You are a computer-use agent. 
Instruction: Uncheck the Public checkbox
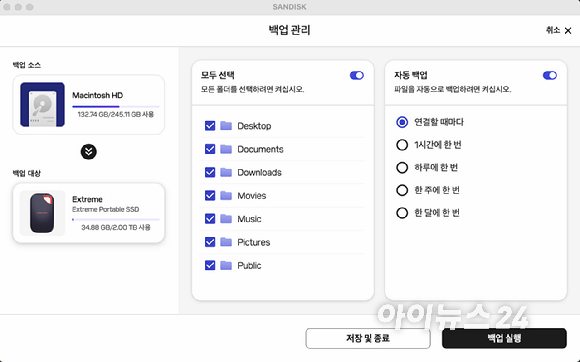[x=210, y=265]
